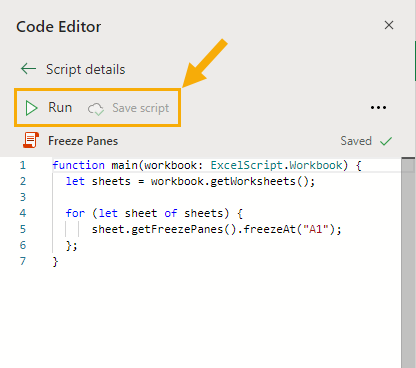The width and height of the screenshot is (416, 368).
Task: Click the Code Editor title
Action: (59, 27)
